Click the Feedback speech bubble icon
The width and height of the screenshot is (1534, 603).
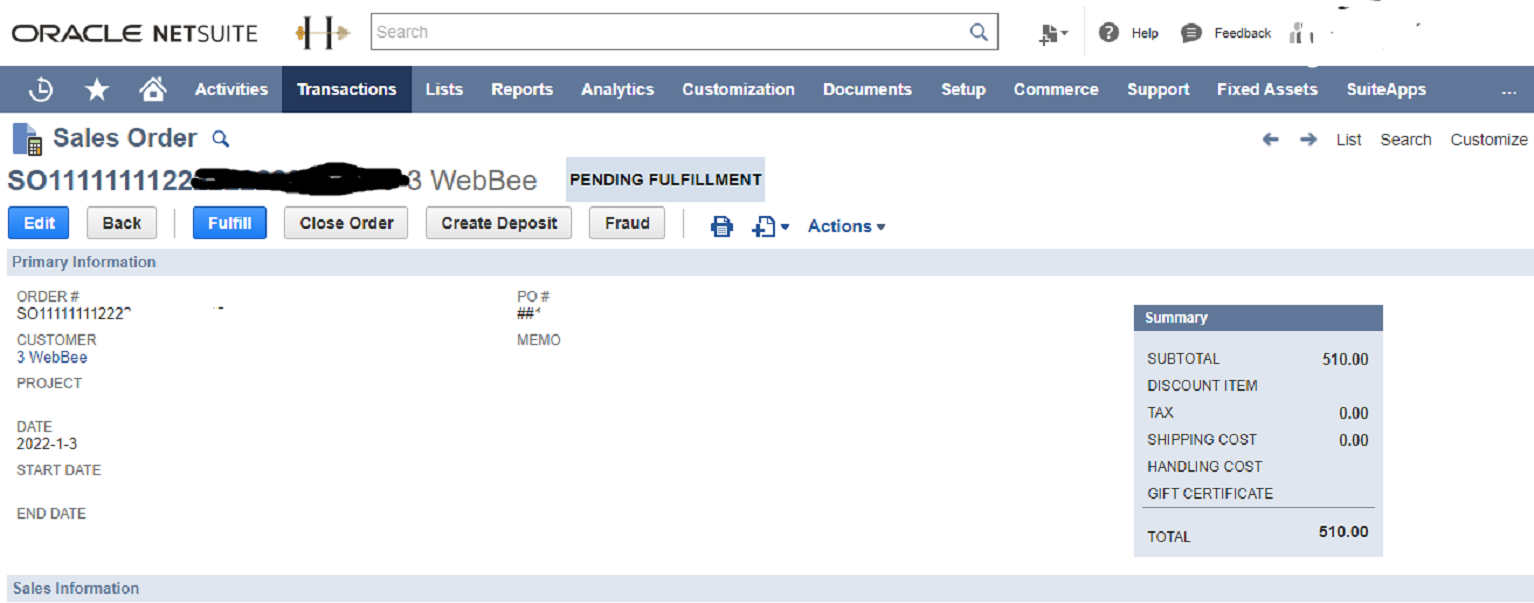coord(1191,33)
